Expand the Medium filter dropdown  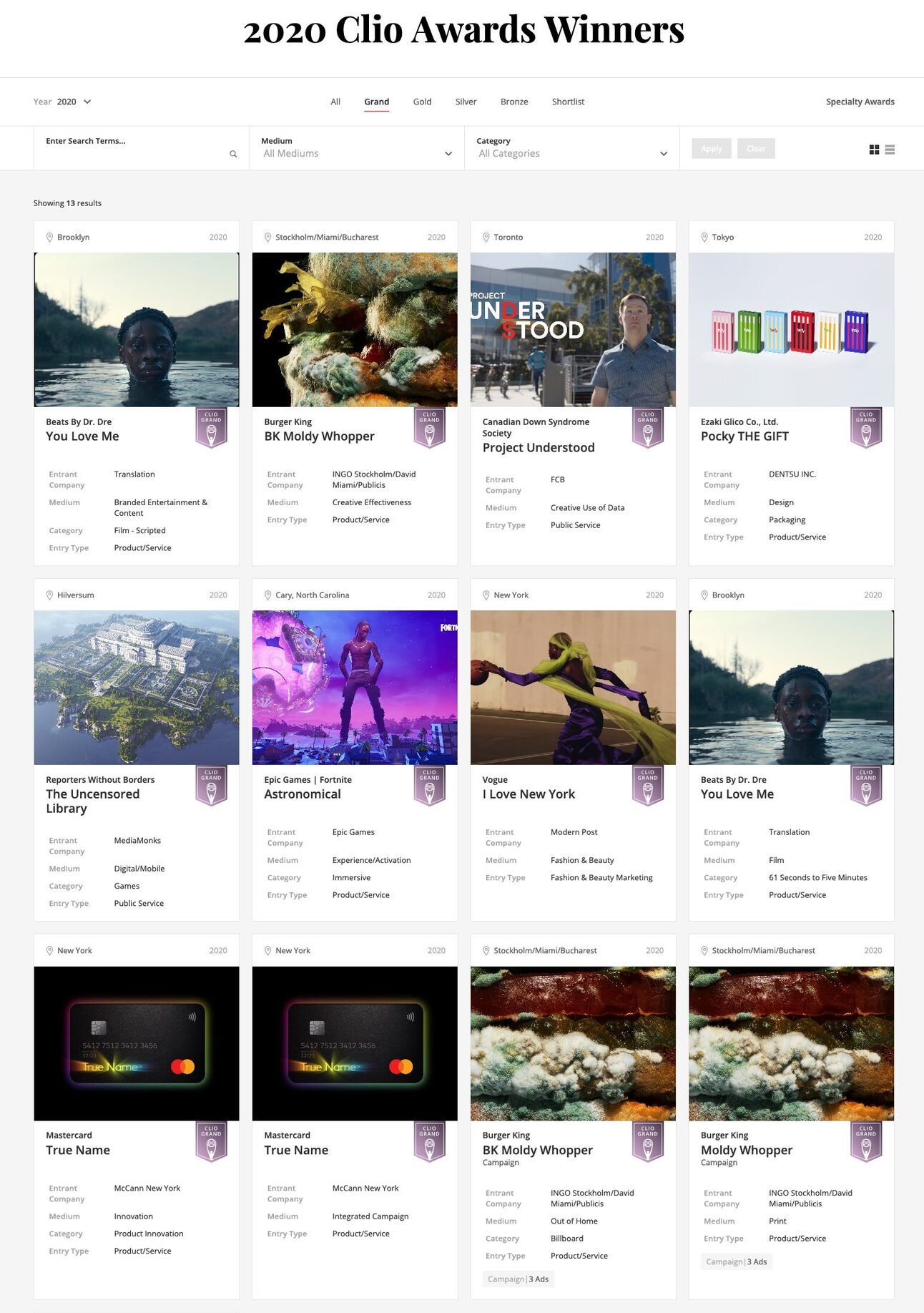pyautogui.click(x=357, y=148)
